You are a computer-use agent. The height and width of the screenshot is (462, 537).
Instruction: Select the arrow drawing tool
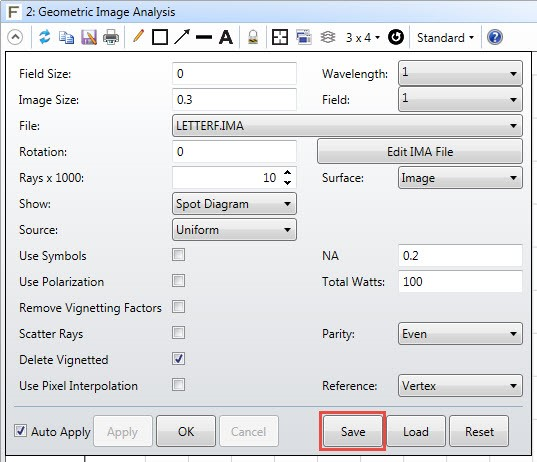click(182, 37)
